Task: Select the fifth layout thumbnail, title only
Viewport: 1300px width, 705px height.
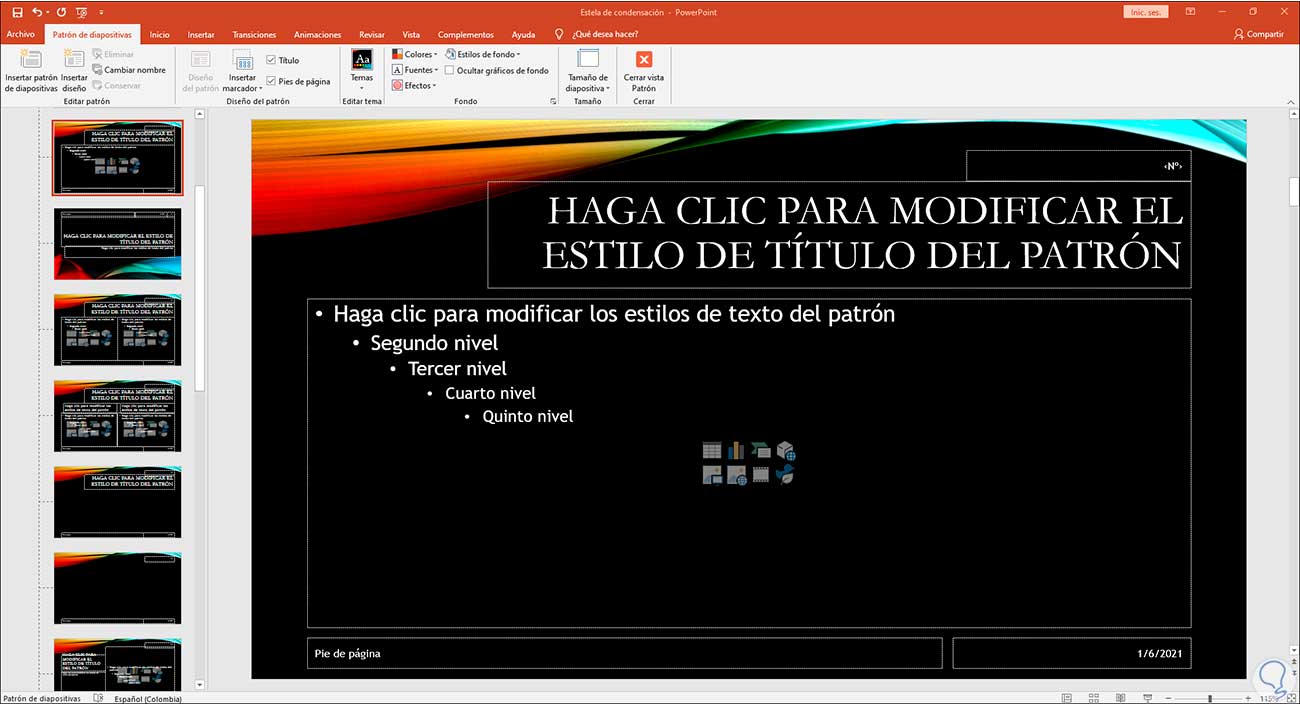Action: 118,502
